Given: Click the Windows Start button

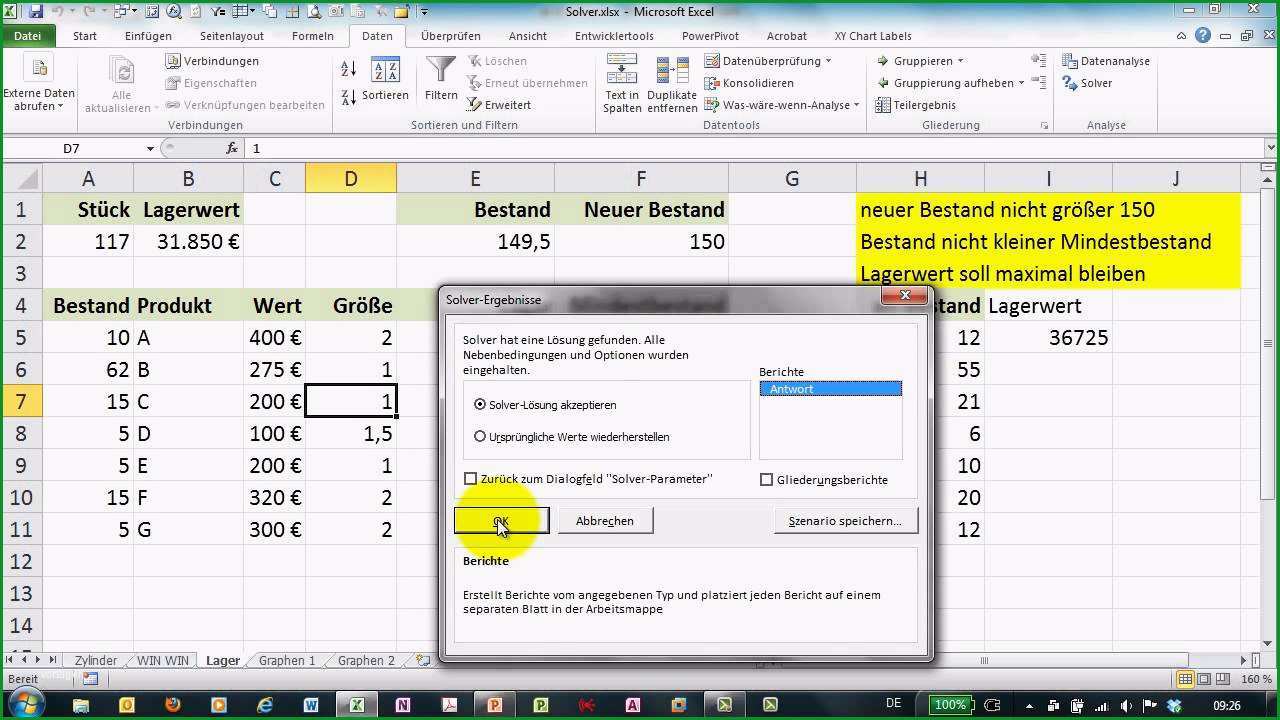Looking at the screenshot, I should (27, 702).
